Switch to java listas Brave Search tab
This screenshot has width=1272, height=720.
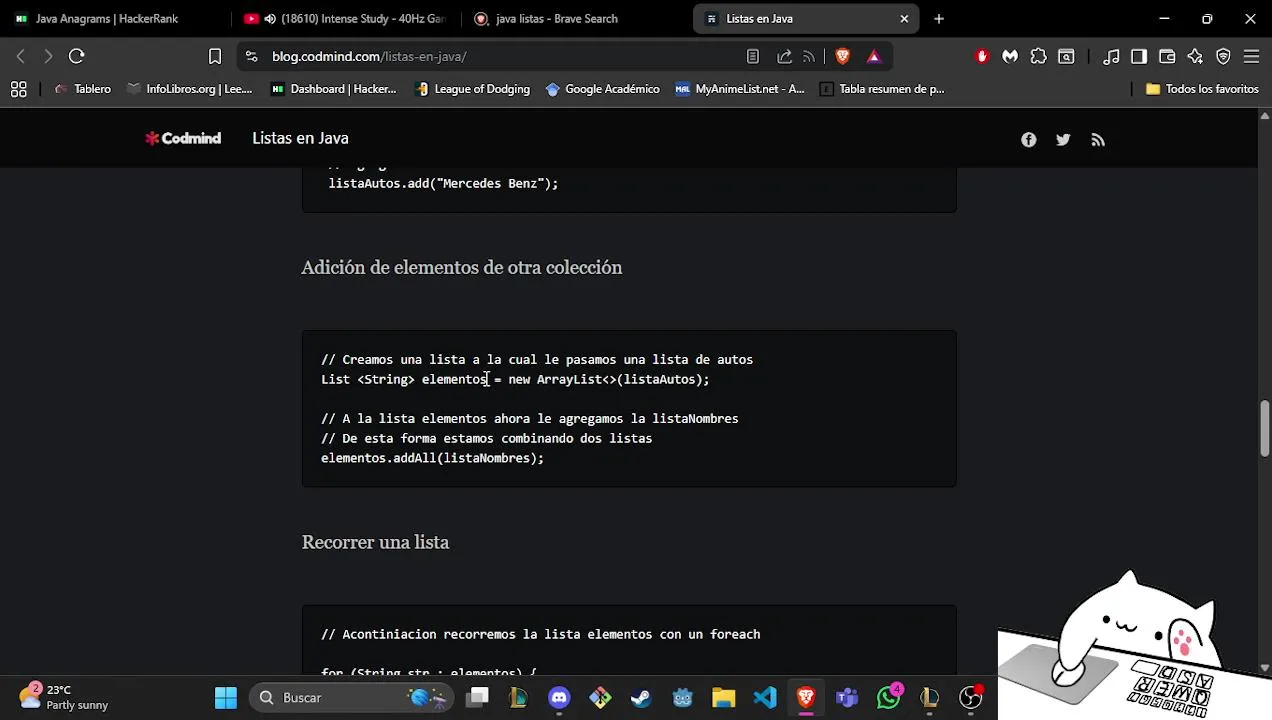click(x=557, y=18)
